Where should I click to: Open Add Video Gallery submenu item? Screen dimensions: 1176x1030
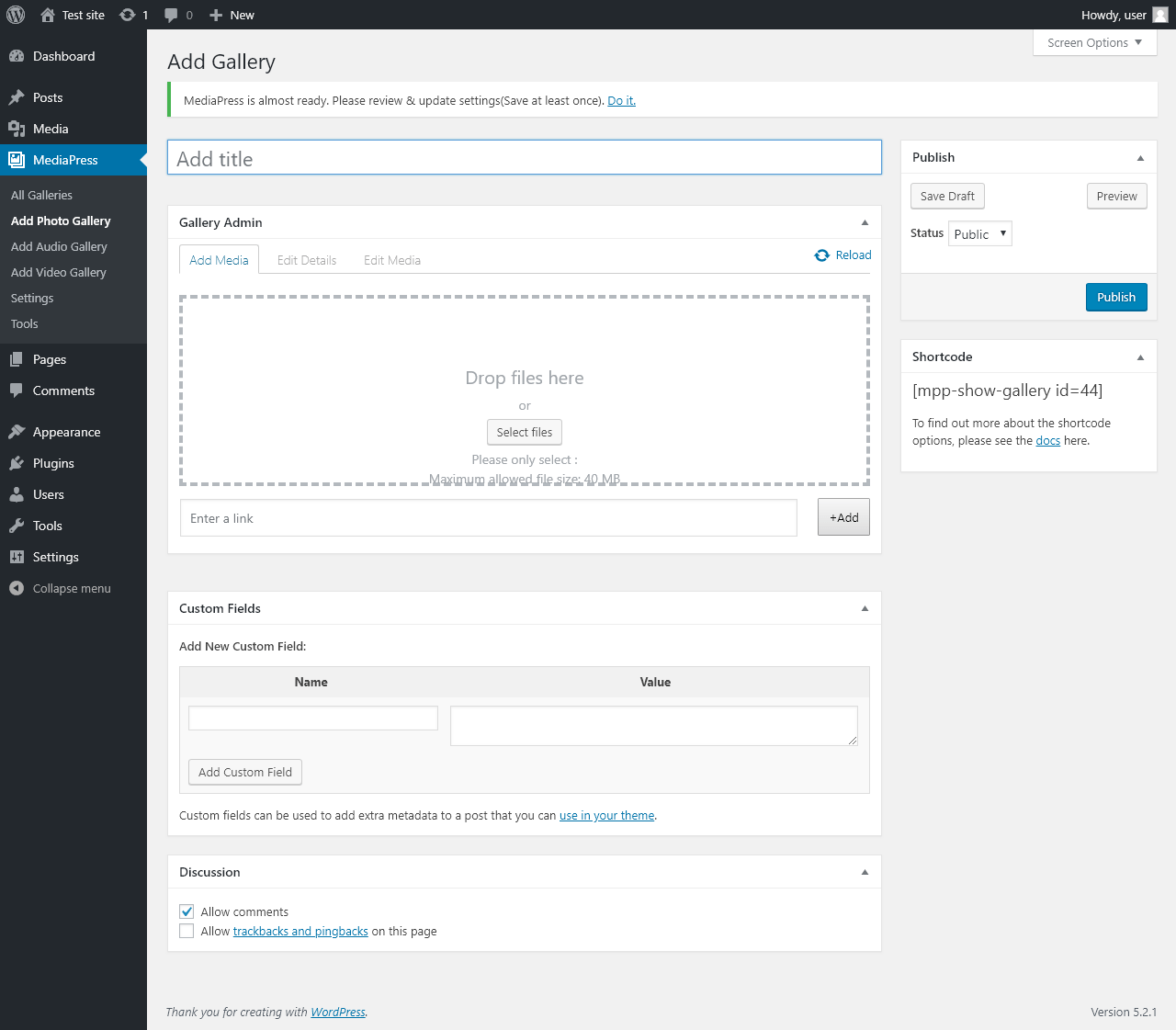(59, 272)
